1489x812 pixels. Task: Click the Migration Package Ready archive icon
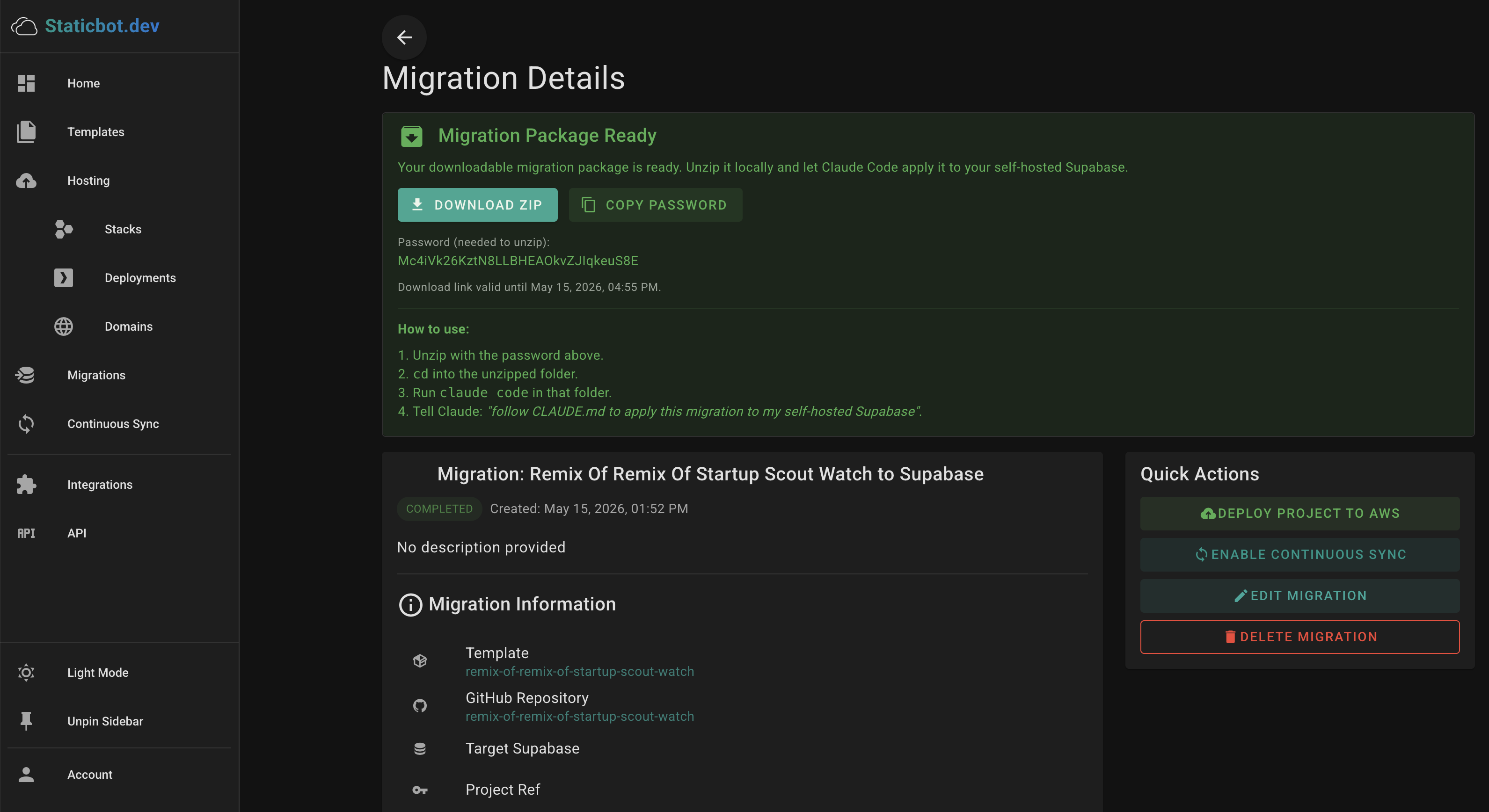tap(411, 137)
